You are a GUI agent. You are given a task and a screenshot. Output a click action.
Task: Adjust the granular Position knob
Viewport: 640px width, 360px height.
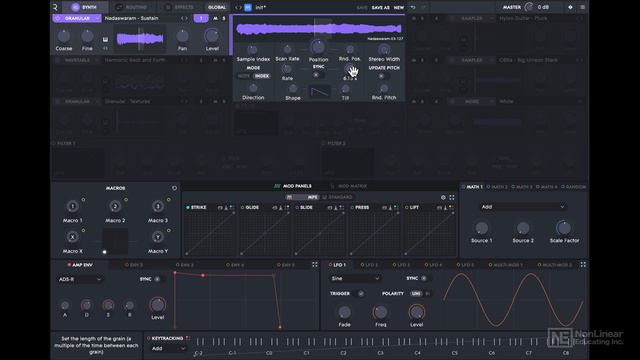click(318, 47)
